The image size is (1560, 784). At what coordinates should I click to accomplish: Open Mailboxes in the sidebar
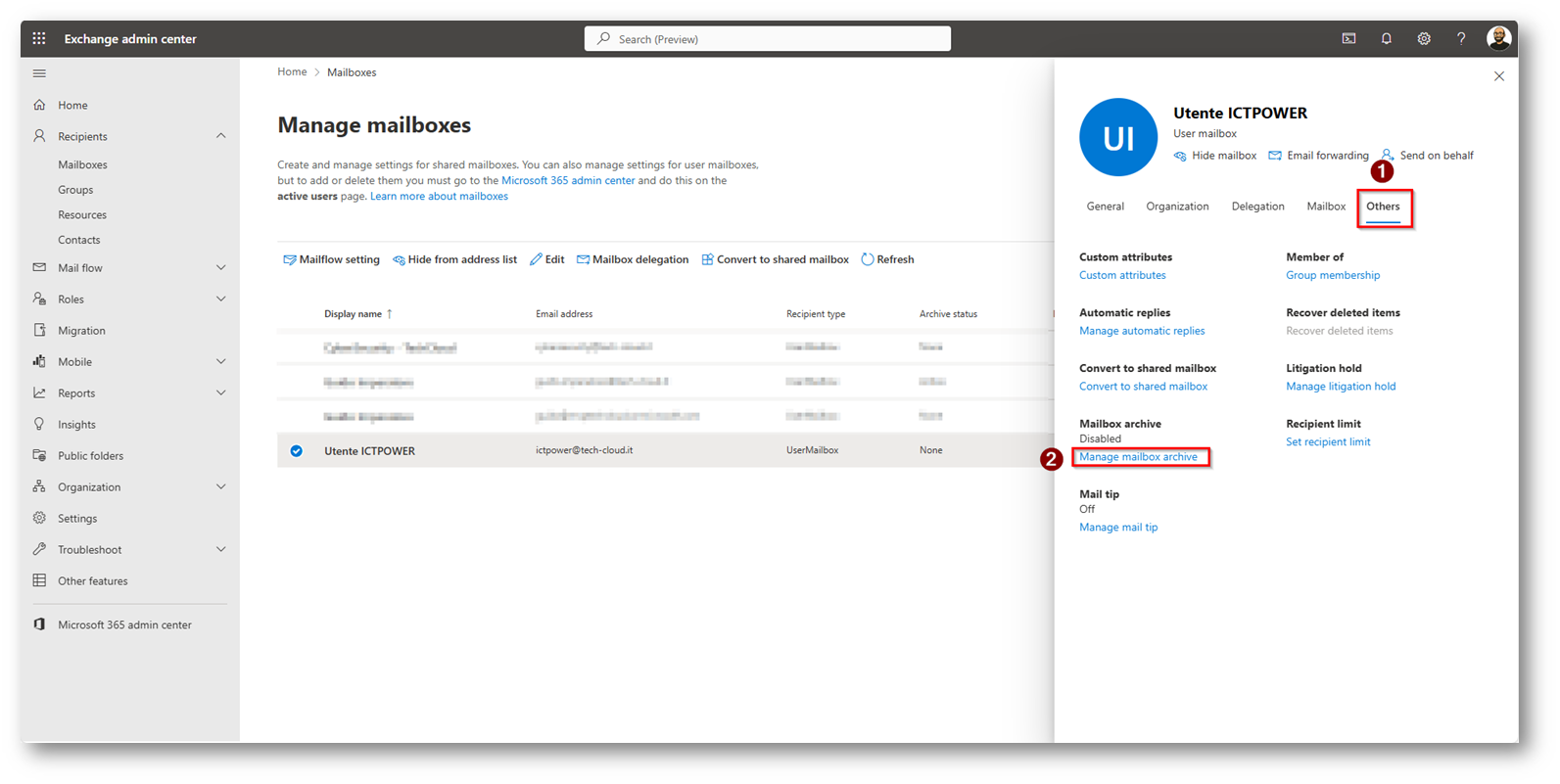82,164
